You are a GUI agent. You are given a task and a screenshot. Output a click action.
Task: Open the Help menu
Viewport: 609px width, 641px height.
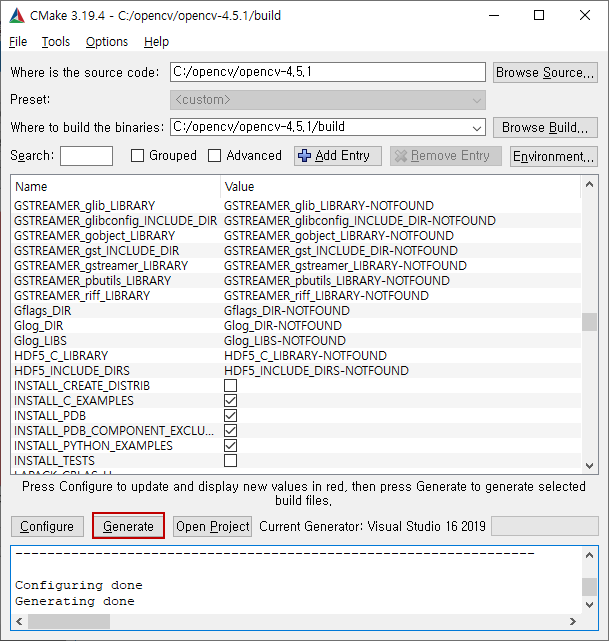click(x=156, y=42)
